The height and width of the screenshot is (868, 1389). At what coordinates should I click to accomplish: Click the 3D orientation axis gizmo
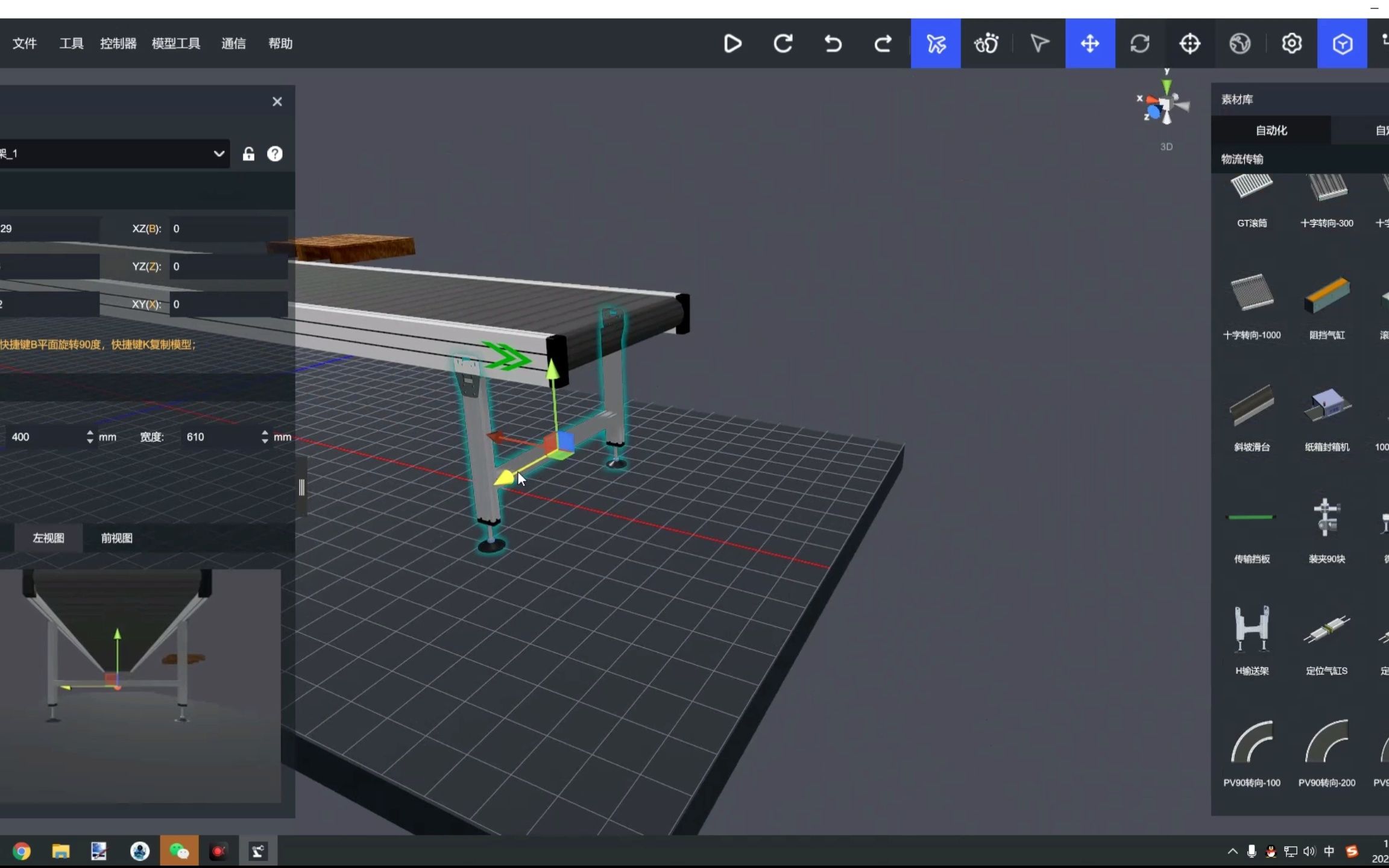pos(1165,102)
